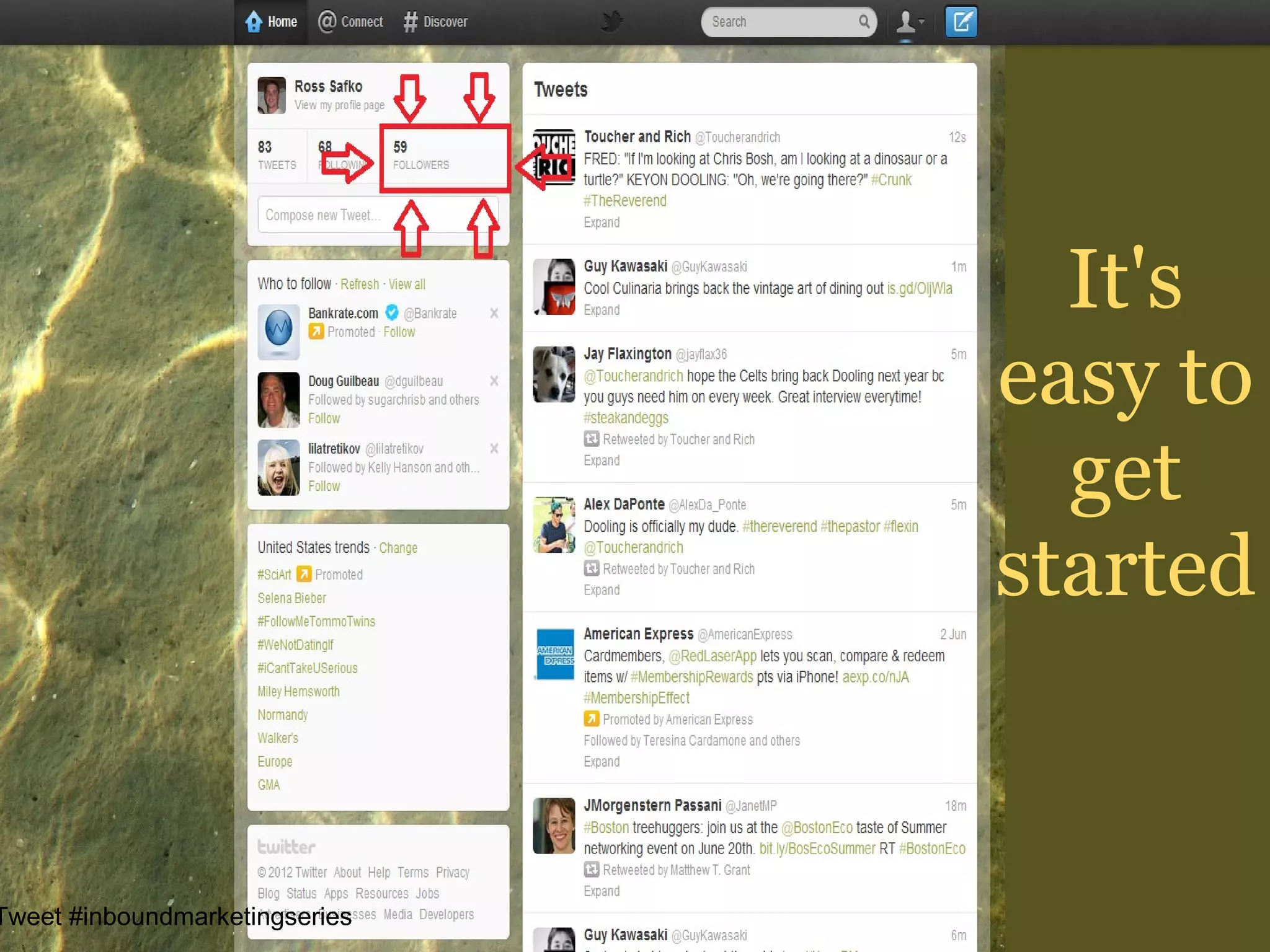Screen dimensions: 1270x952
Task: Open the #iCantTakeUSerious trend
Action: click(x=308, y=668)
